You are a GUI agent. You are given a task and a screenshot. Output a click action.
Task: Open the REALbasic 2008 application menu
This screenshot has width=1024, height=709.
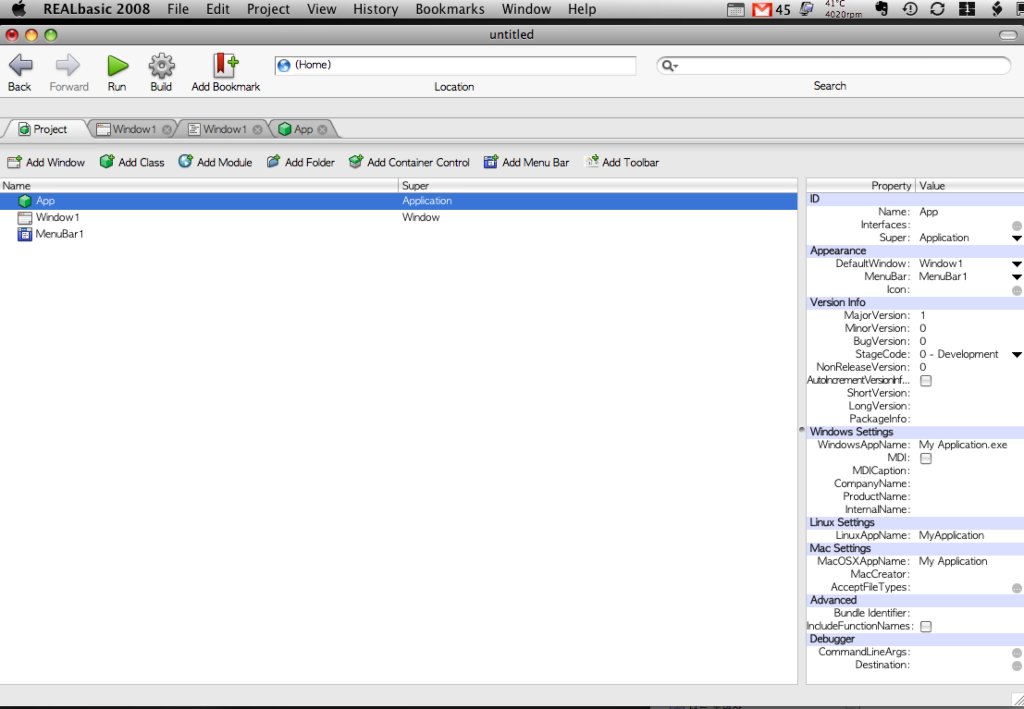click(97, 9)
